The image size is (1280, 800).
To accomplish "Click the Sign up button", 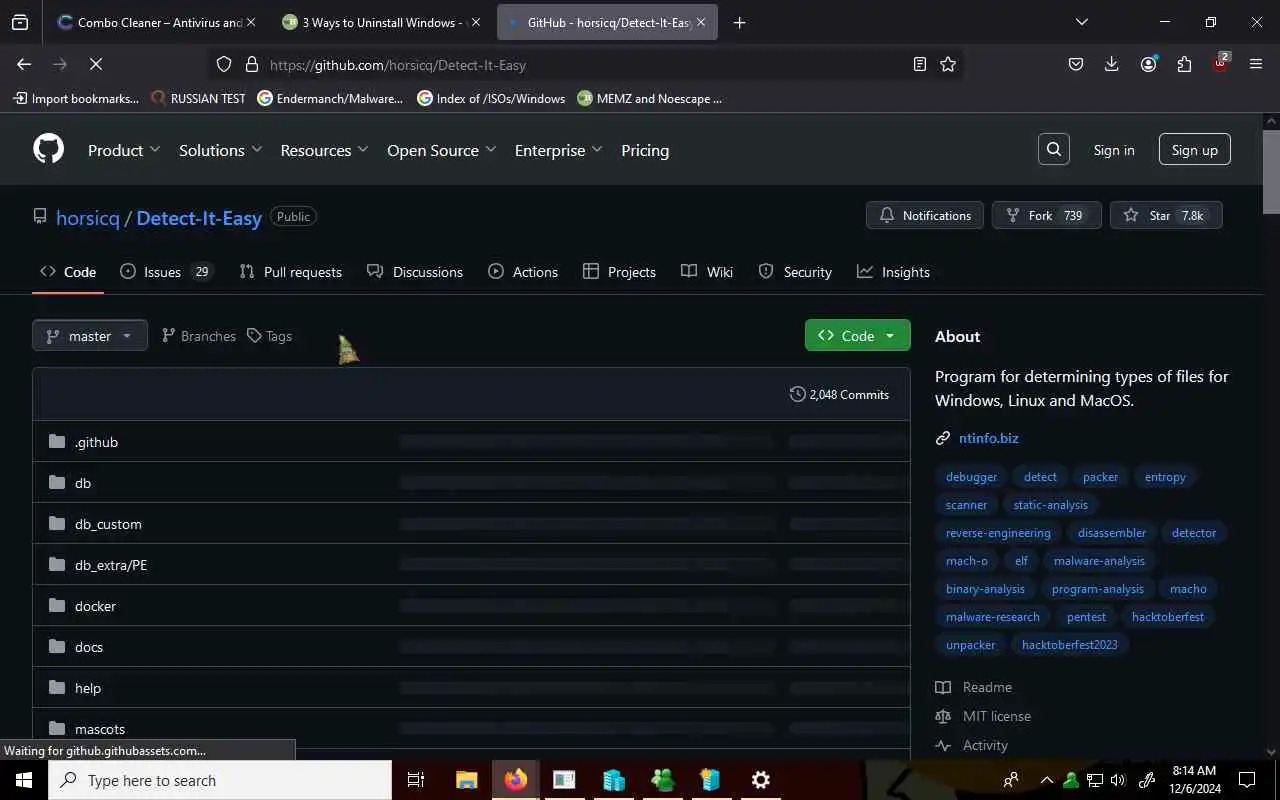I will coord(1194,150).
